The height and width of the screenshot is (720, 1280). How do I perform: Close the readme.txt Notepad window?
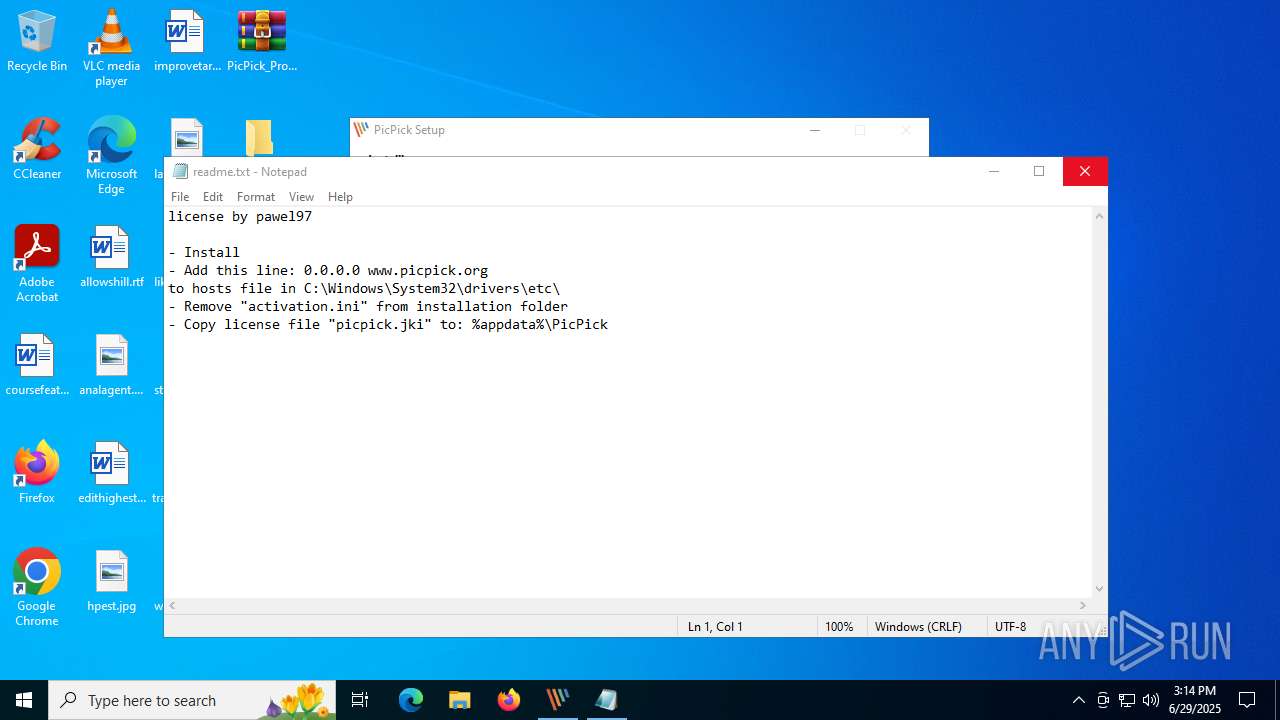pyautogui.click(x=1085, y=171)
